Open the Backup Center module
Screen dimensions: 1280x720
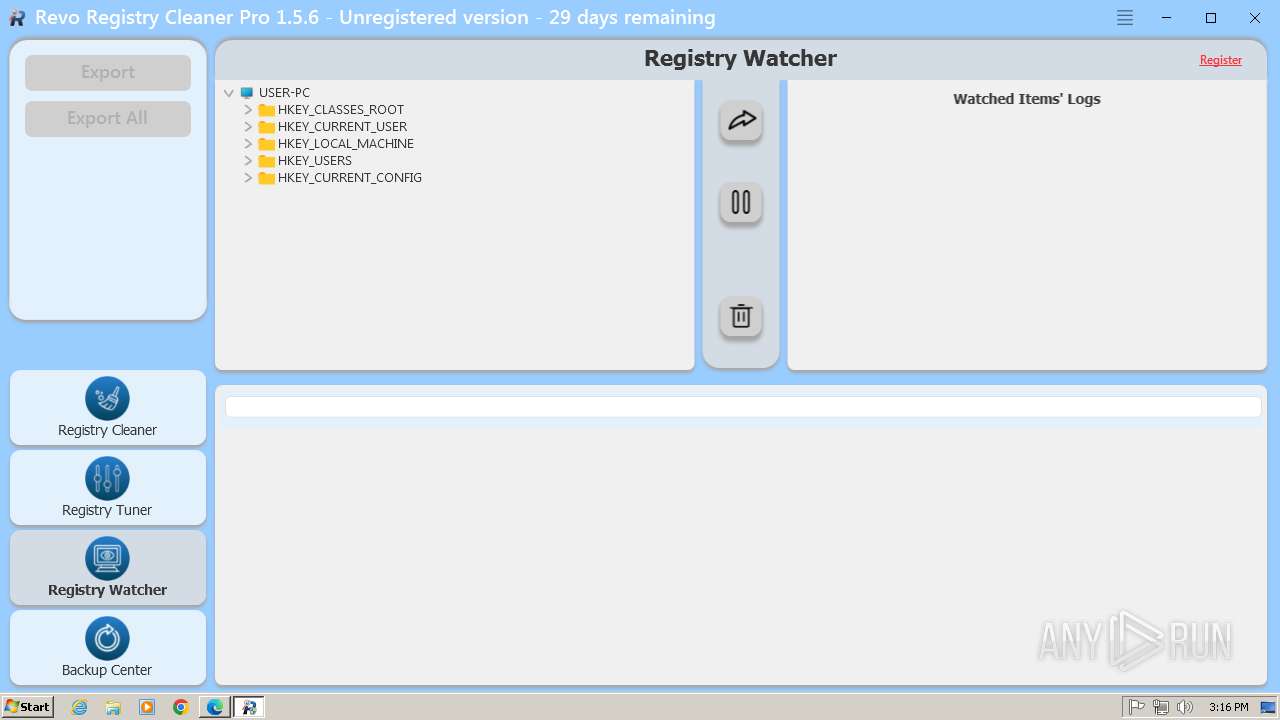point(108,648)
